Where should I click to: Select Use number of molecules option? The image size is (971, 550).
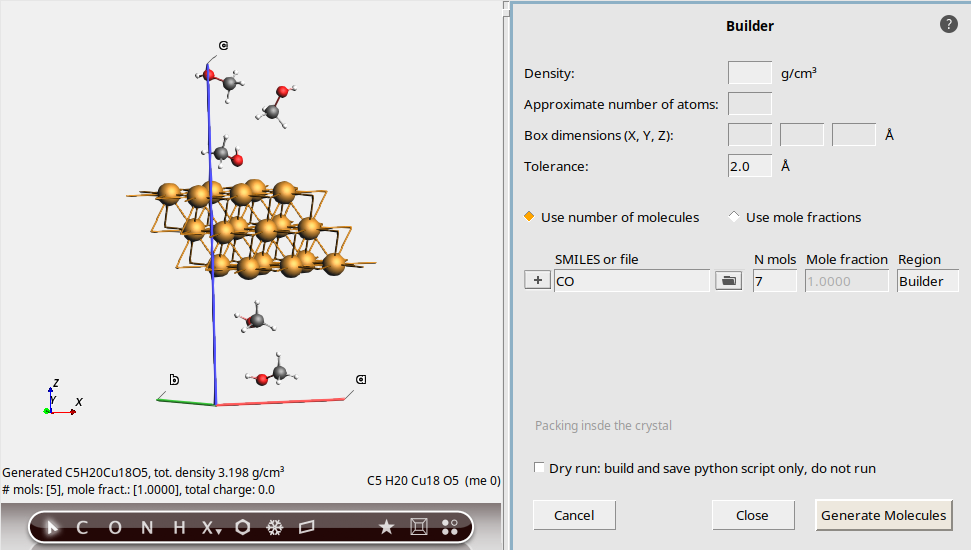(x=531, y=217)
